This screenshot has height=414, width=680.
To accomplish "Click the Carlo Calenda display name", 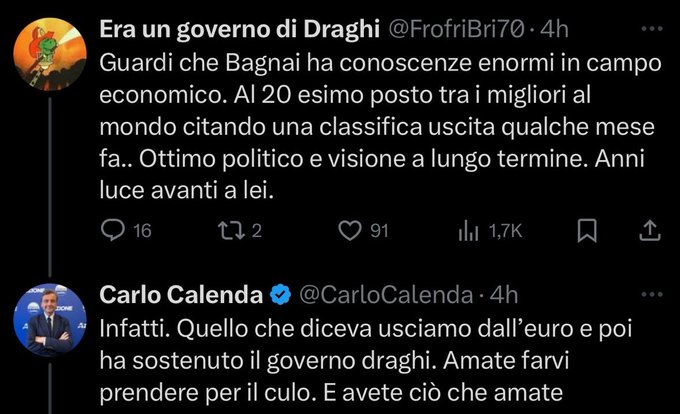I will [x=178, y=295].
